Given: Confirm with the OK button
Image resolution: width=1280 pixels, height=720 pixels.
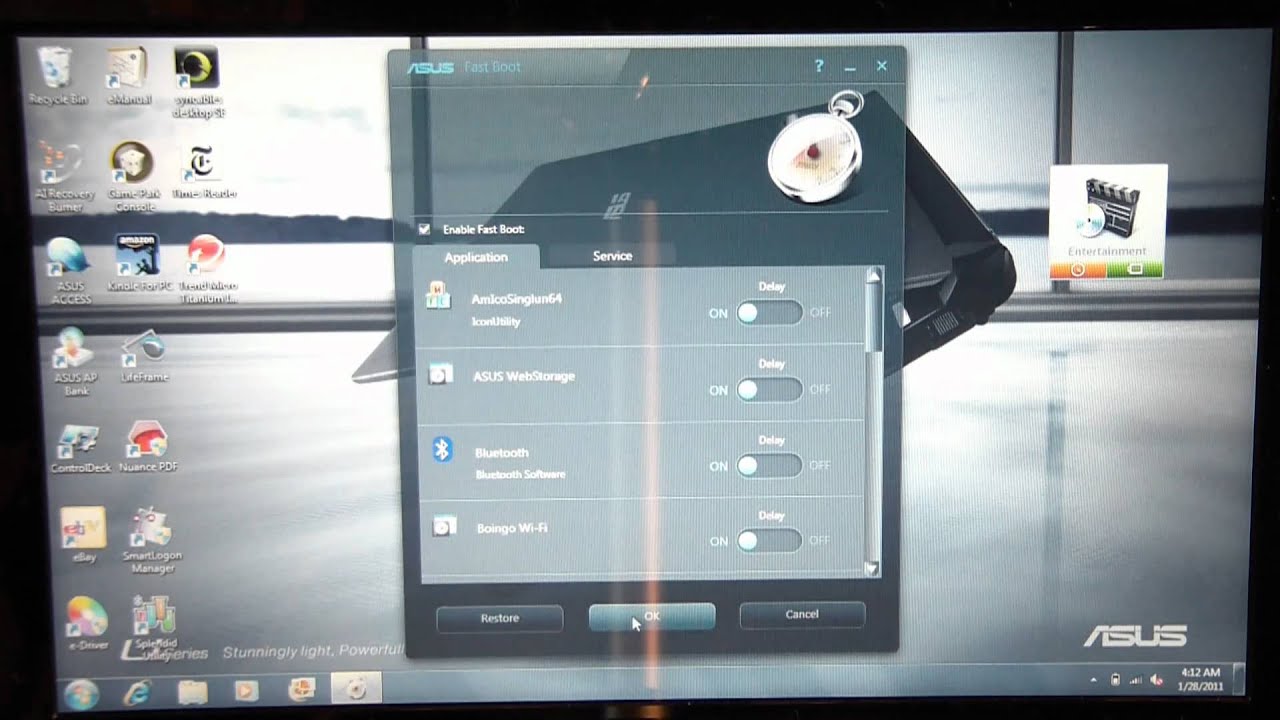Looking at the screenshot, I should 651,616.
